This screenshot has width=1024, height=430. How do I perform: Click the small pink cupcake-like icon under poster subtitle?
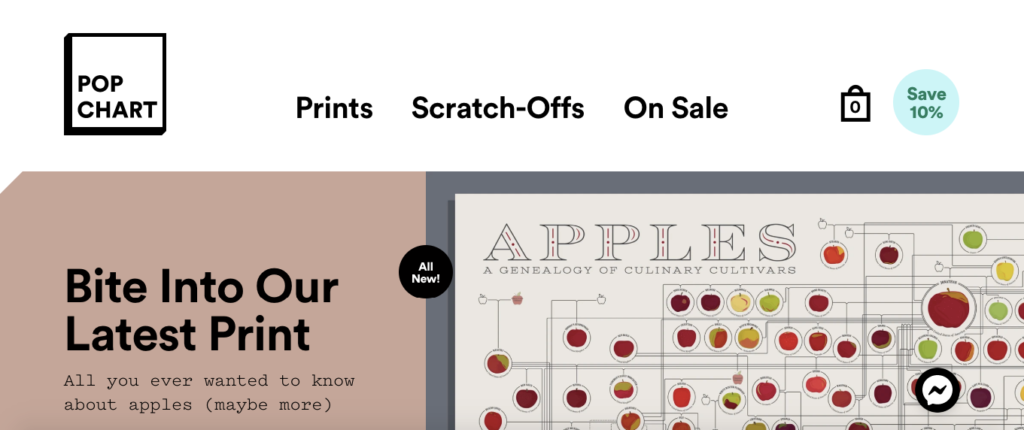(x=517, y=298)
